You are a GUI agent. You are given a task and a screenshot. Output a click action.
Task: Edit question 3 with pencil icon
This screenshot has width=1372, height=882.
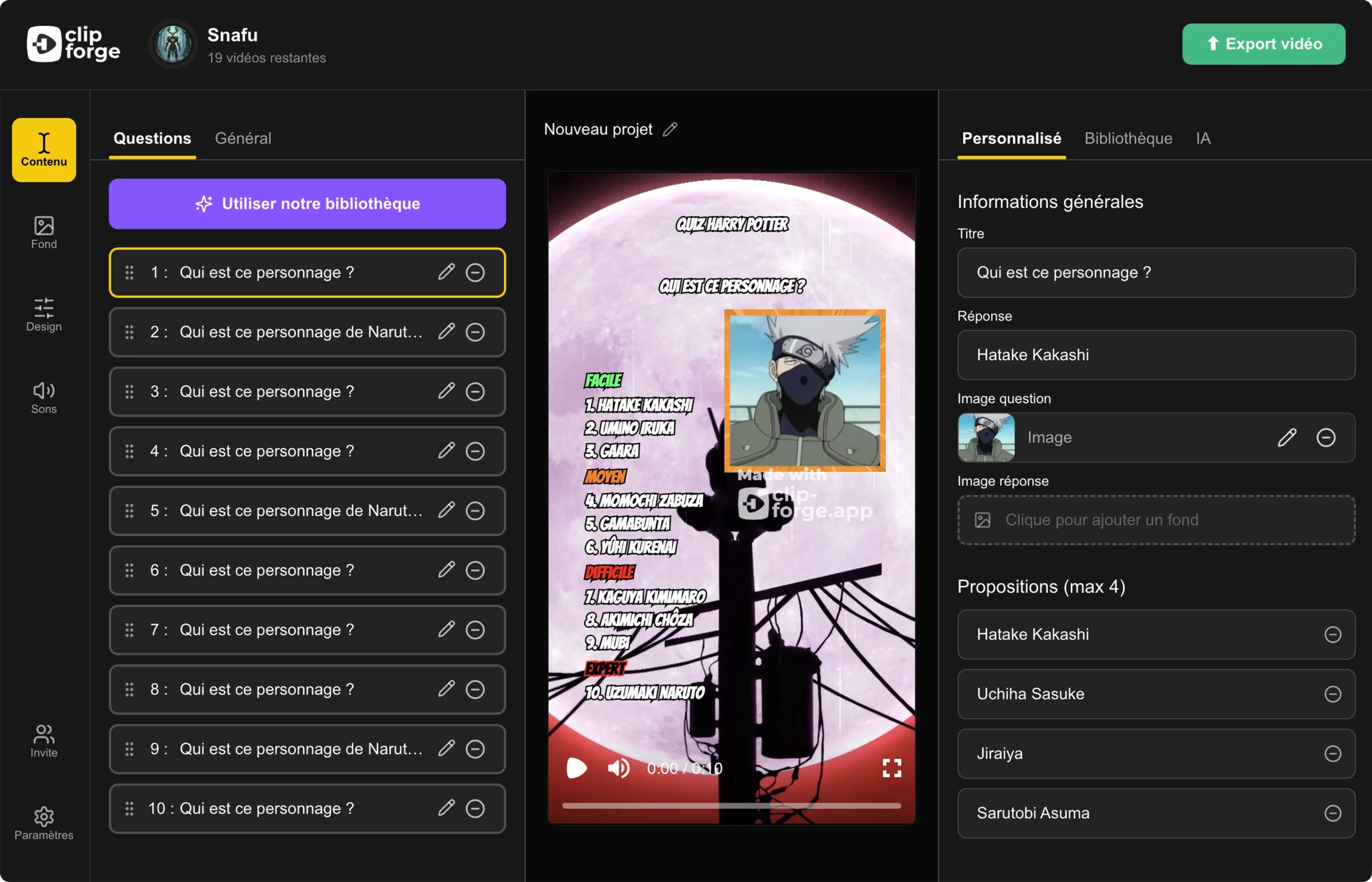(446, 391)
